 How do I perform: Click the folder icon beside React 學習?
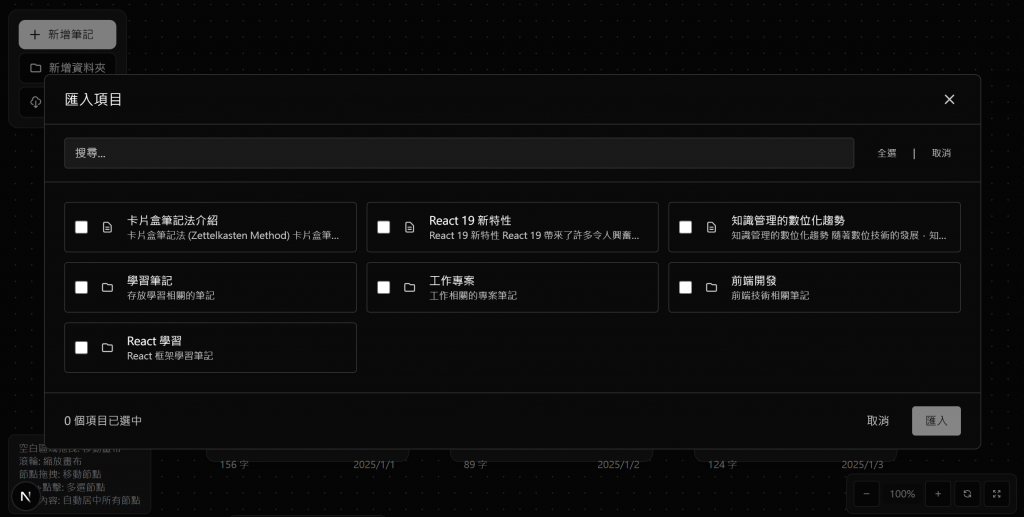click(x=107, y=347)
